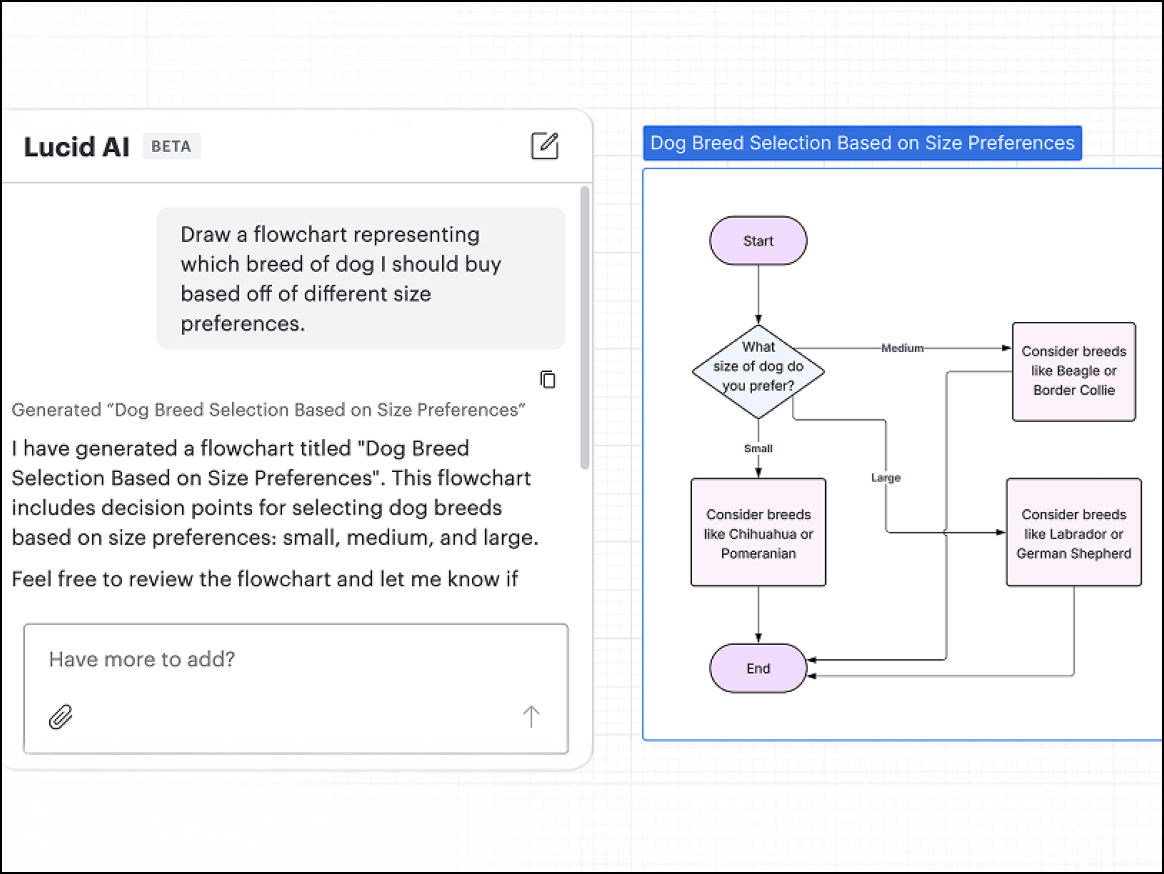1164x874 pixels.
Task: Select the Start terminator shape
Action: (758, 241)
